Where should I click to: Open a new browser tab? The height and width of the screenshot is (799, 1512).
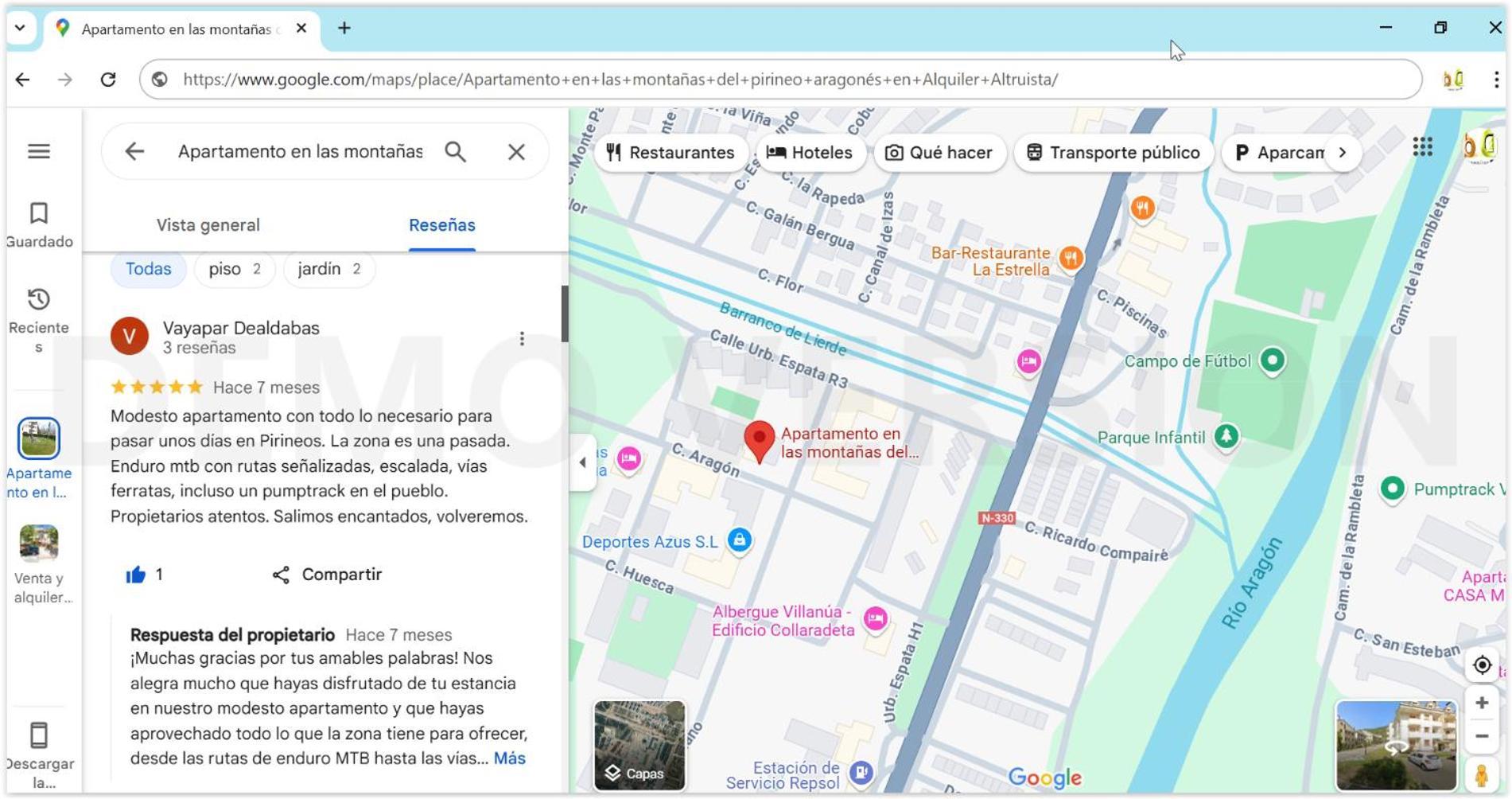[x=344, y=28]
